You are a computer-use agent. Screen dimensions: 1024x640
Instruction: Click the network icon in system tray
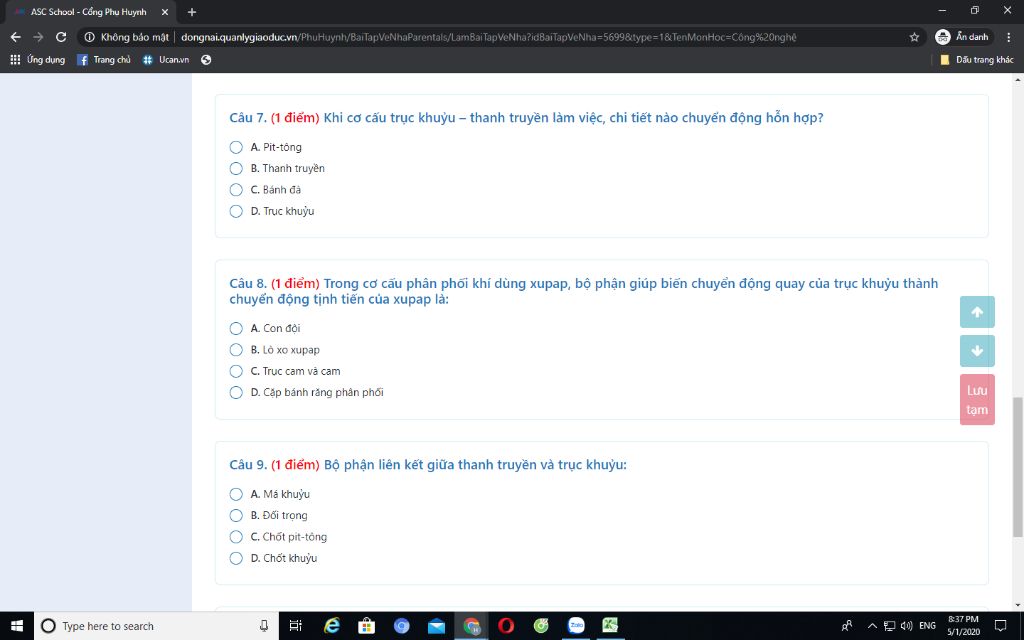coord(889,626)
